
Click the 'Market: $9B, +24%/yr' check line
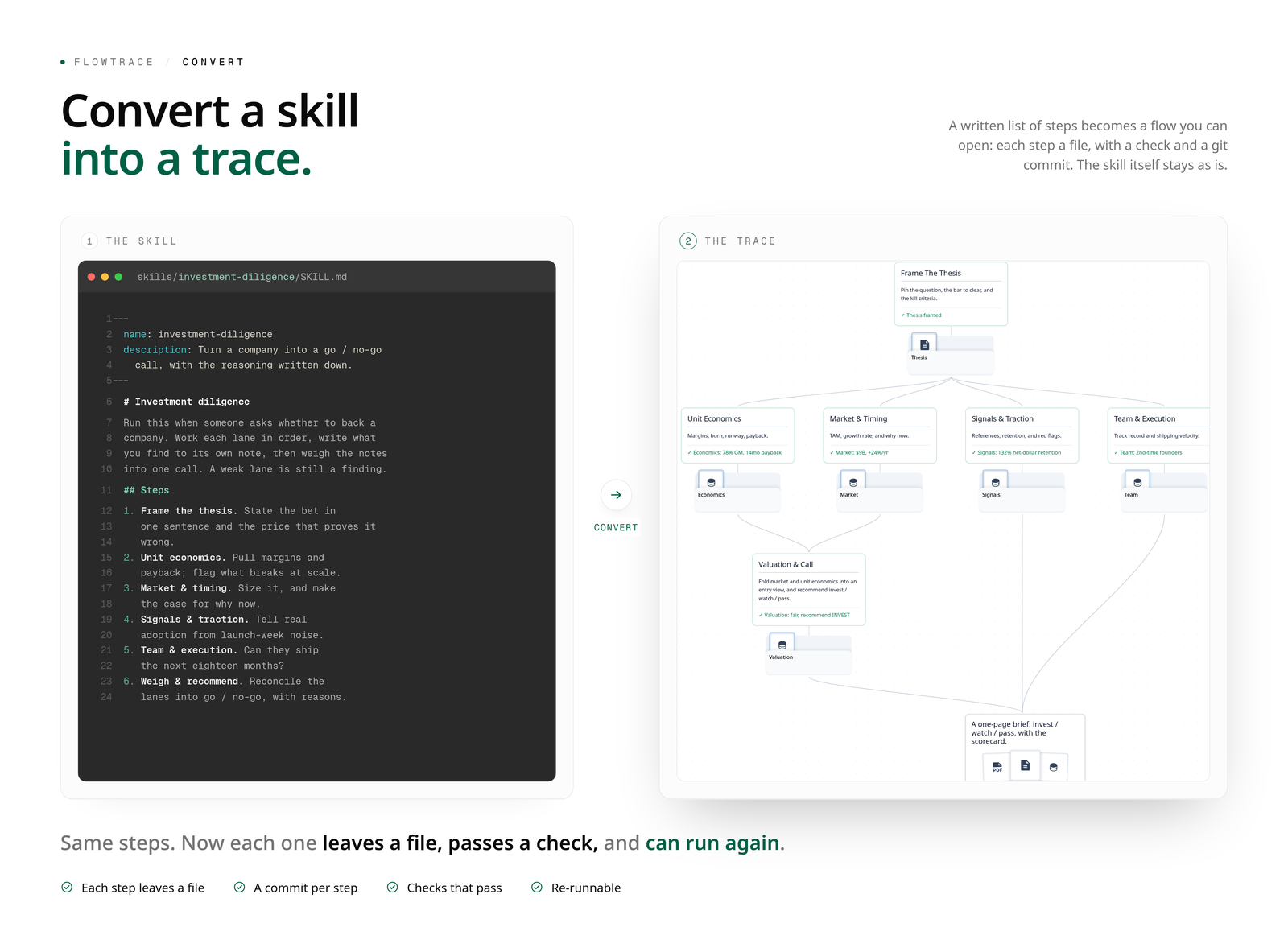click(x=859, y=452)
